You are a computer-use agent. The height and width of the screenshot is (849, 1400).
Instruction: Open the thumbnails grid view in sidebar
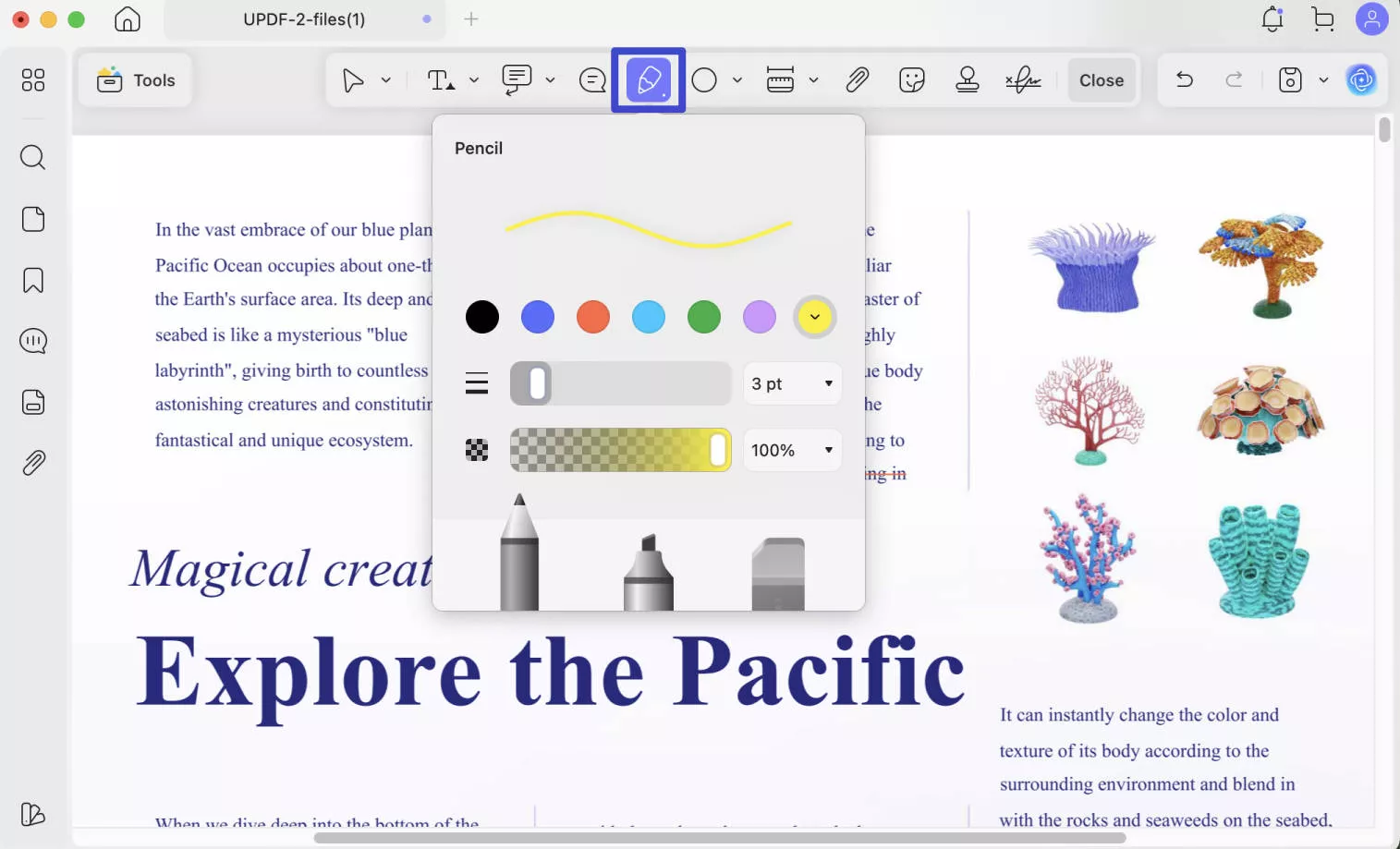tap(33, 80)
